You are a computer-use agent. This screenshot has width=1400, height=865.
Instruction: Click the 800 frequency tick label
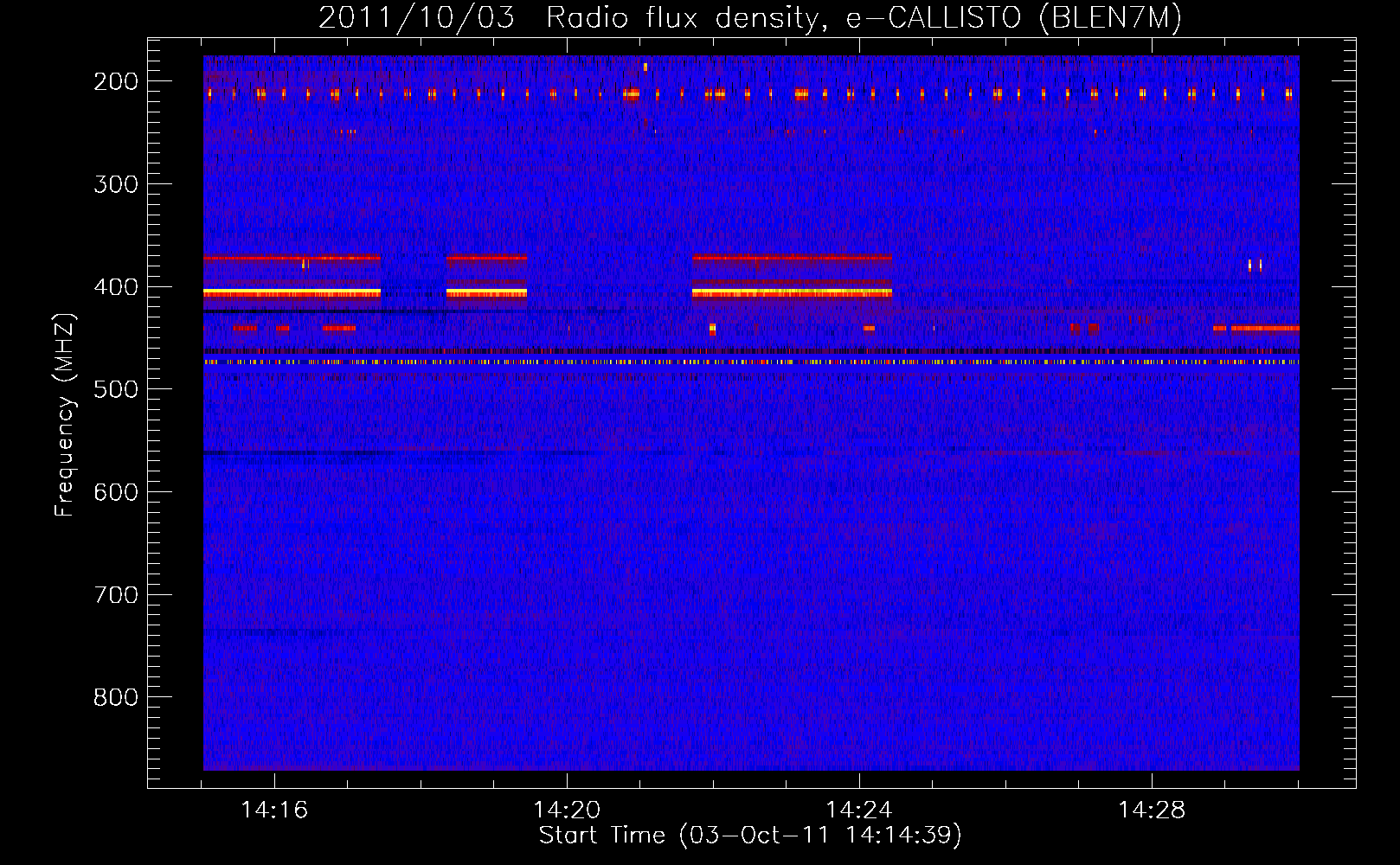click(x=116, y=697)
